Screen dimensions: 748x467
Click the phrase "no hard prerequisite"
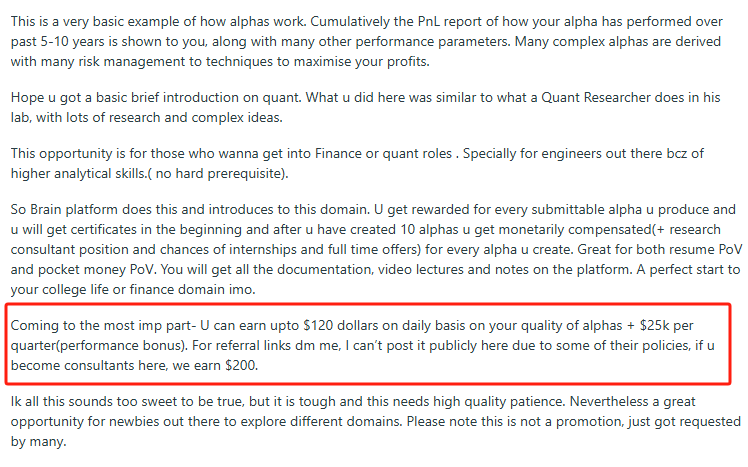pyautogui.click(x=220, y=174)
